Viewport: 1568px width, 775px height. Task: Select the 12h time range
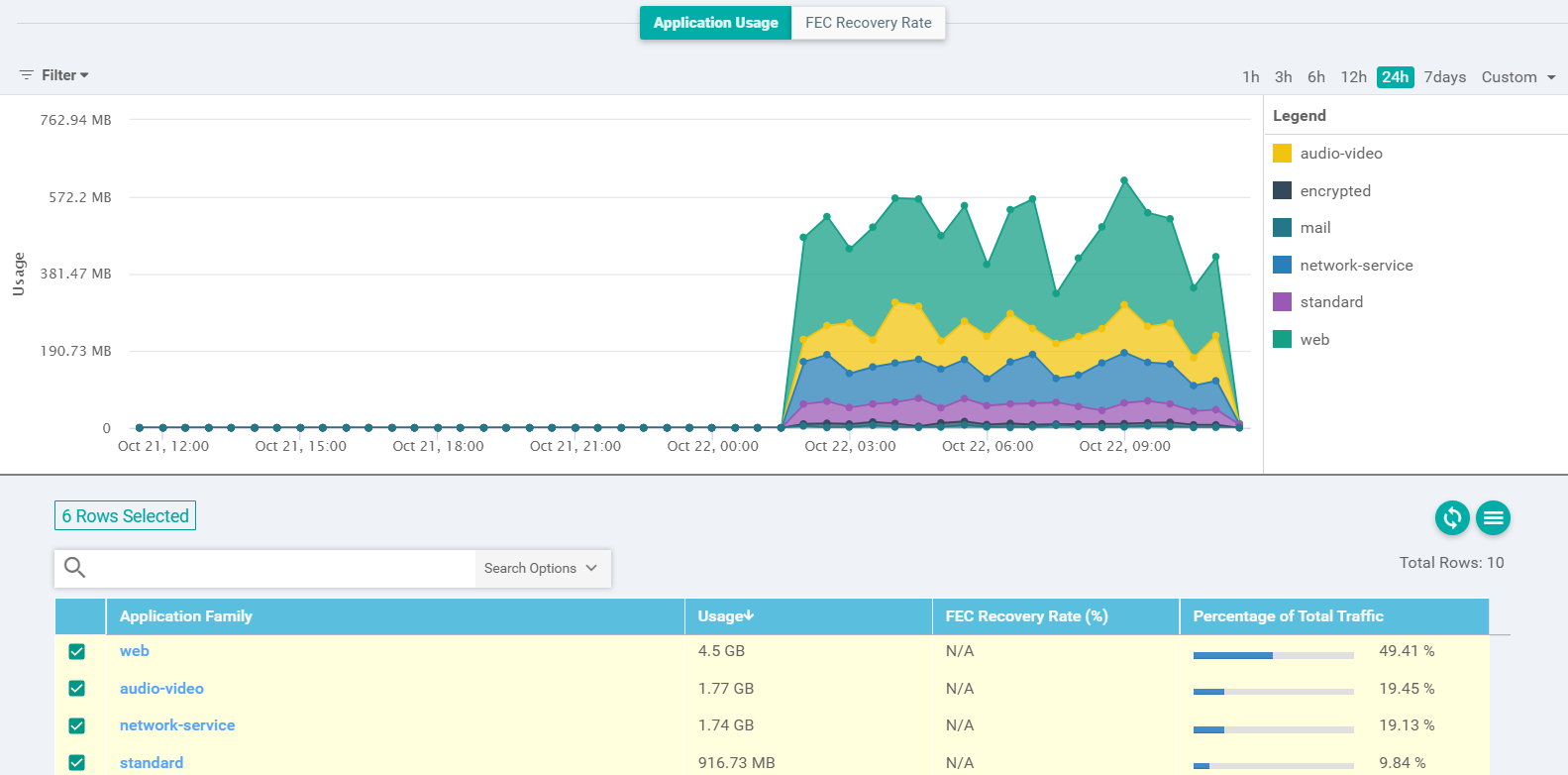pos(1354,77)
